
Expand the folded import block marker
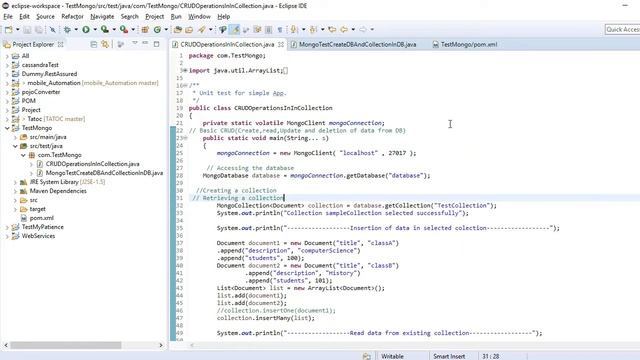coord(185,70)
